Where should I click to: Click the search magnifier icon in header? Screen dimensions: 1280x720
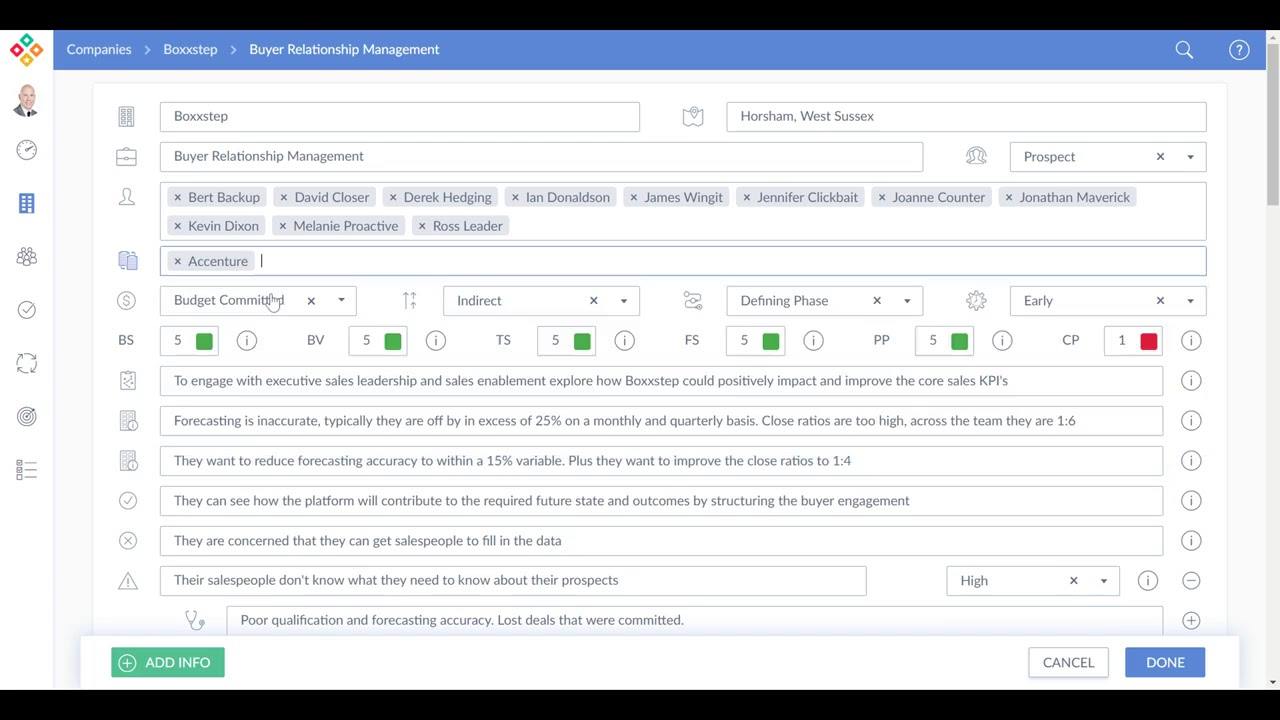click(x=1184, y=50)
